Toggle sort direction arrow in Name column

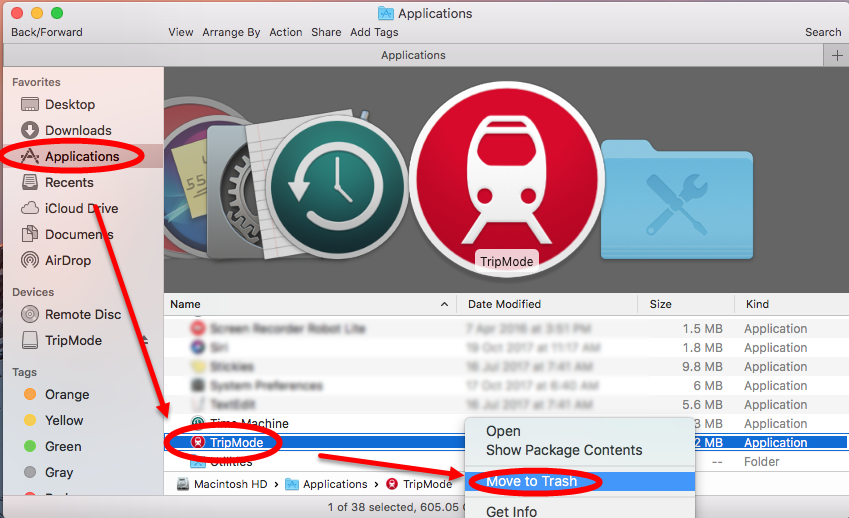coord(445,304)
